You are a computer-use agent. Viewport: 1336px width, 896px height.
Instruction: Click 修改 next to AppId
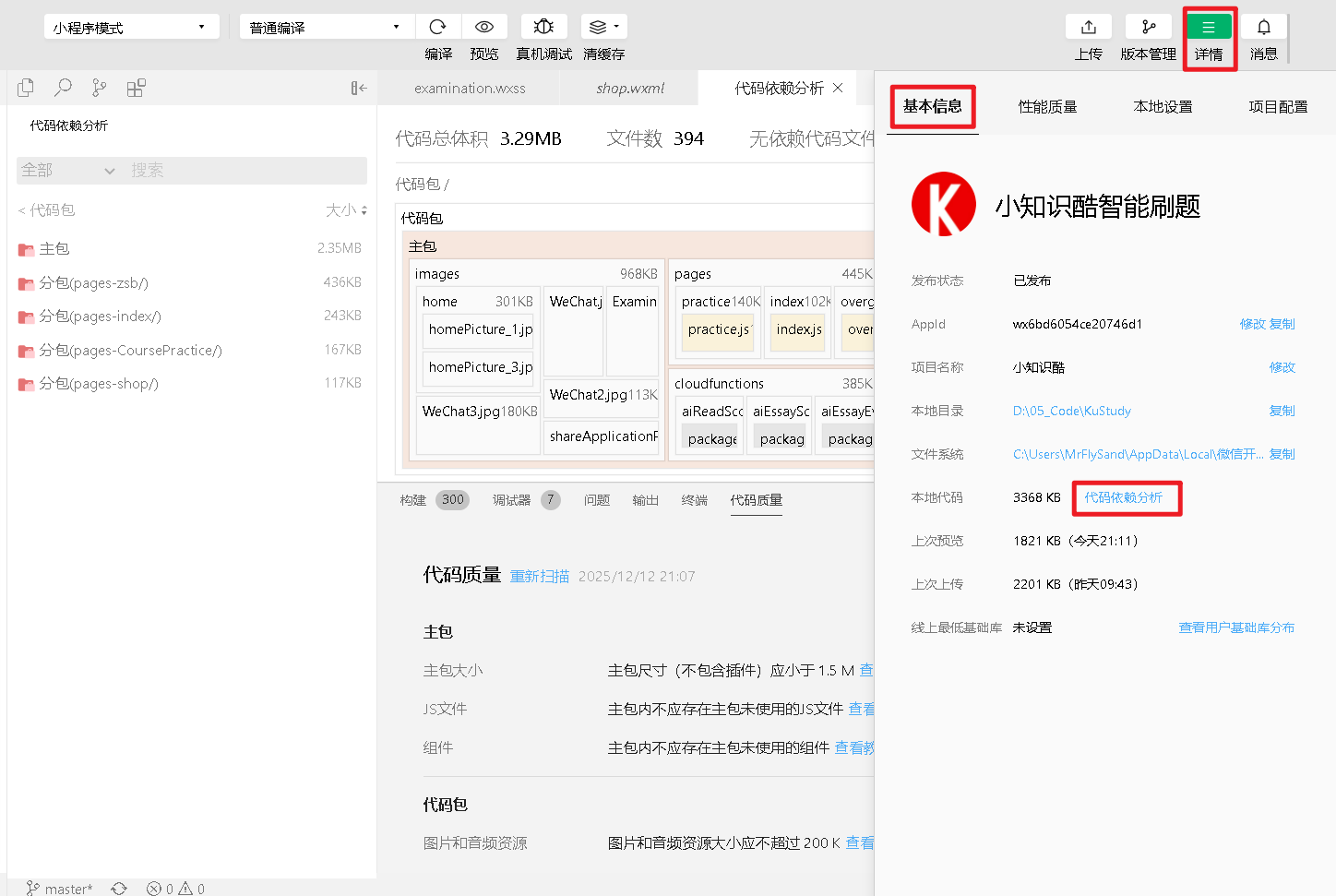(x=1252, y=324)
